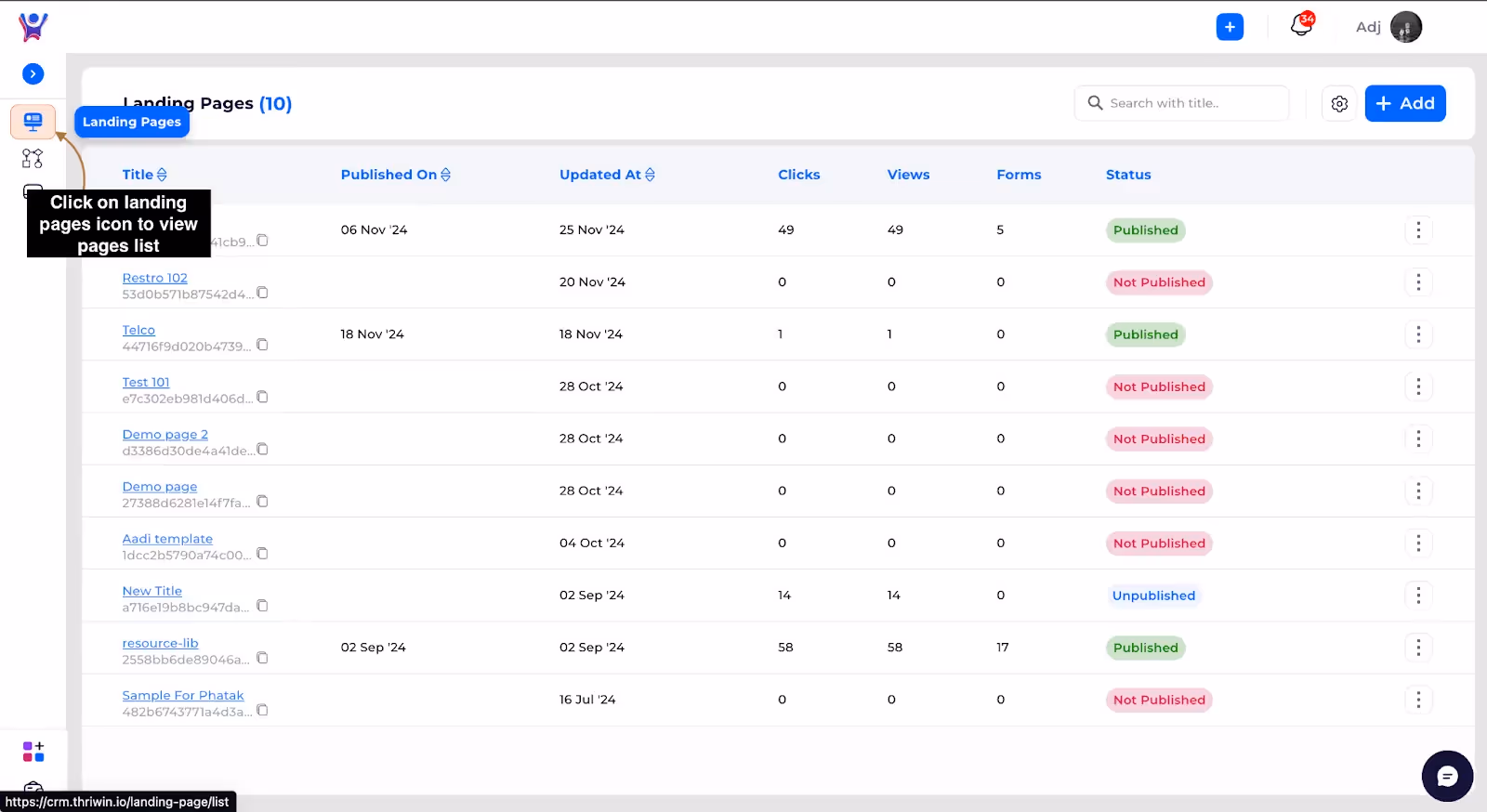
Task: Open the three-dot menu for Restro 102
Action: [x=1418, y=282]
